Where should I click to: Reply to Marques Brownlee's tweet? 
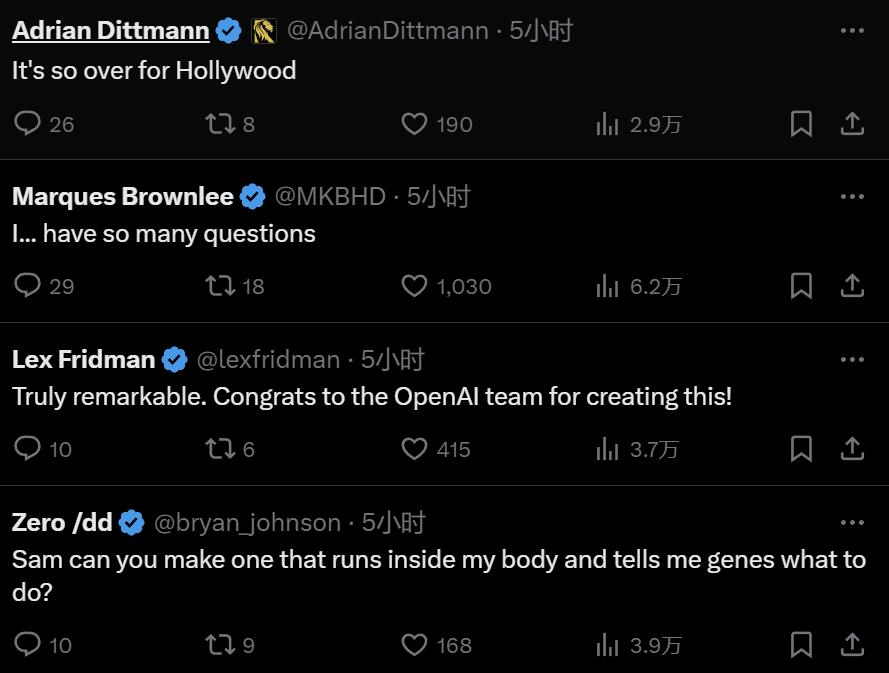tap(28, 286)
